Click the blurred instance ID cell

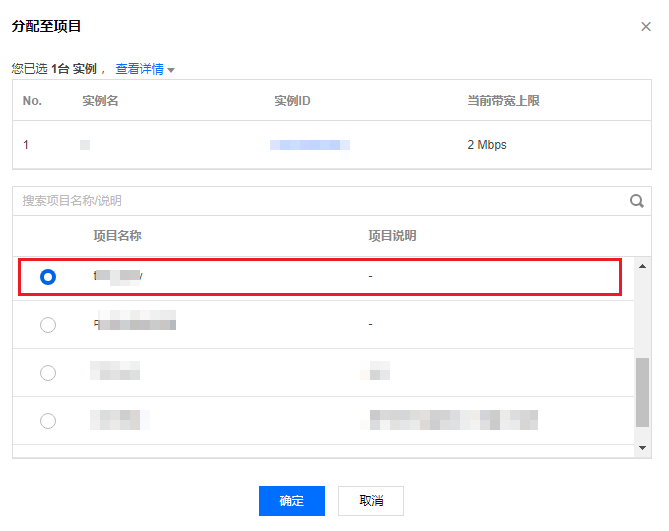310,145
